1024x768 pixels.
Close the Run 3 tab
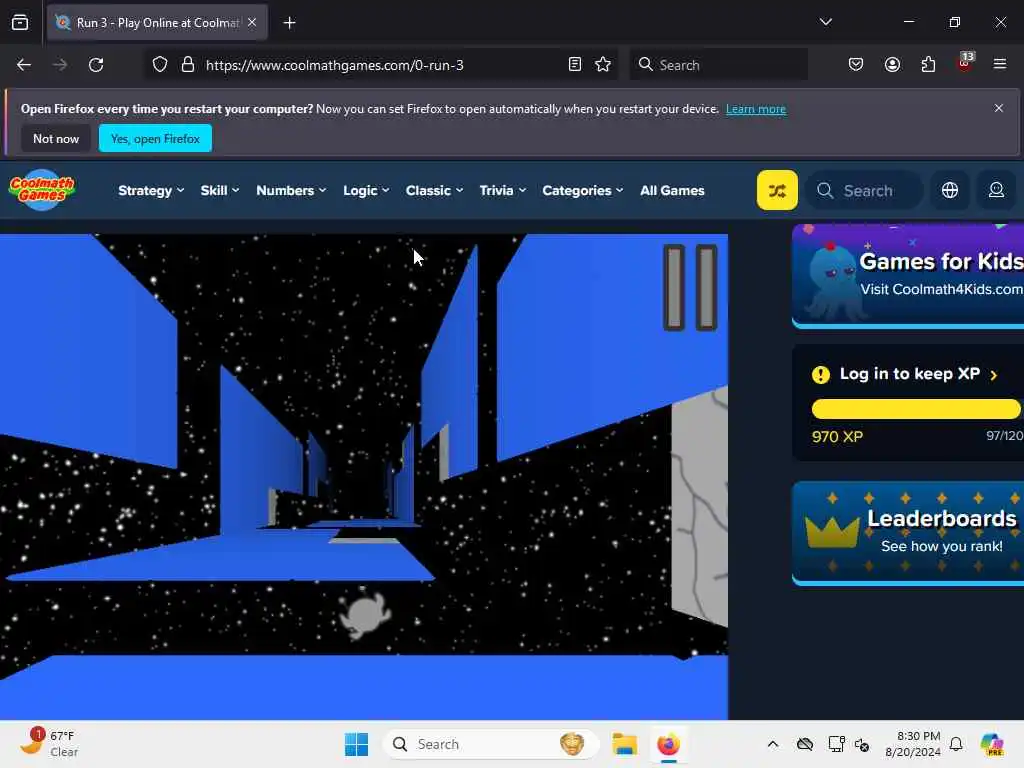(x=252, y=22)
